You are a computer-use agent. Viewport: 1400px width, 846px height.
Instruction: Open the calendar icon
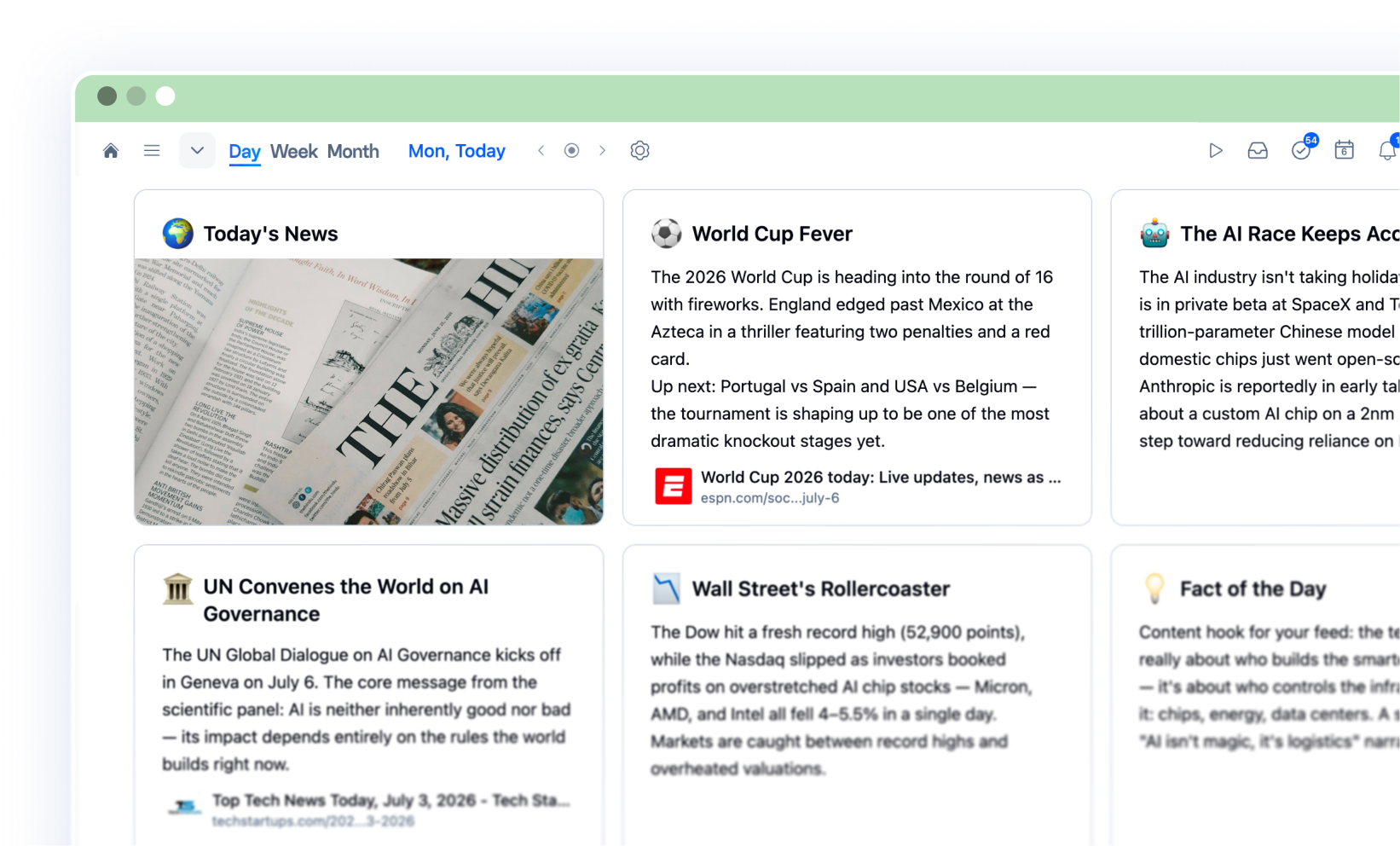click(1344, 151)
